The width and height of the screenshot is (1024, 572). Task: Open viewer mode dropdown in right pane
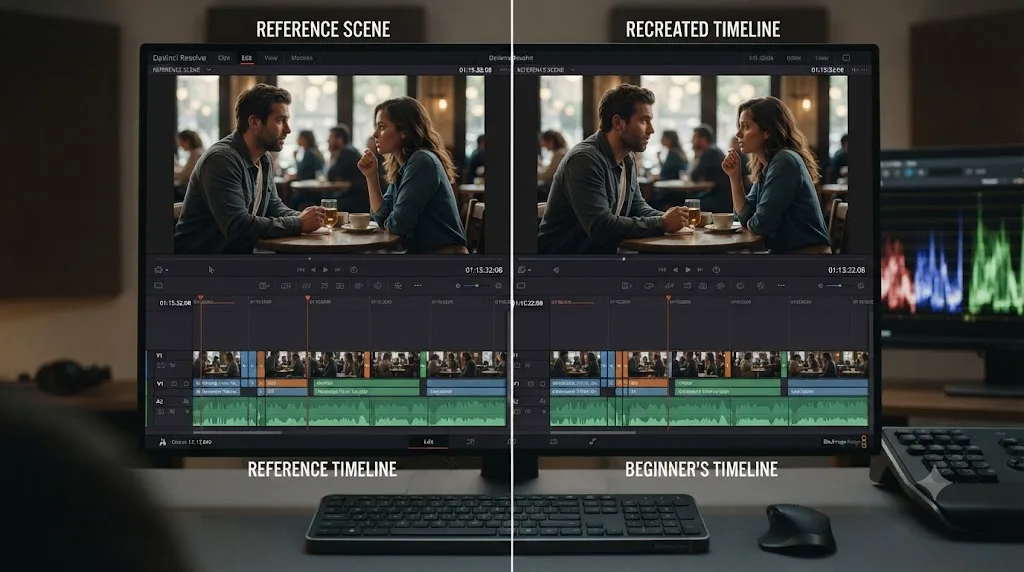[524, 270]
